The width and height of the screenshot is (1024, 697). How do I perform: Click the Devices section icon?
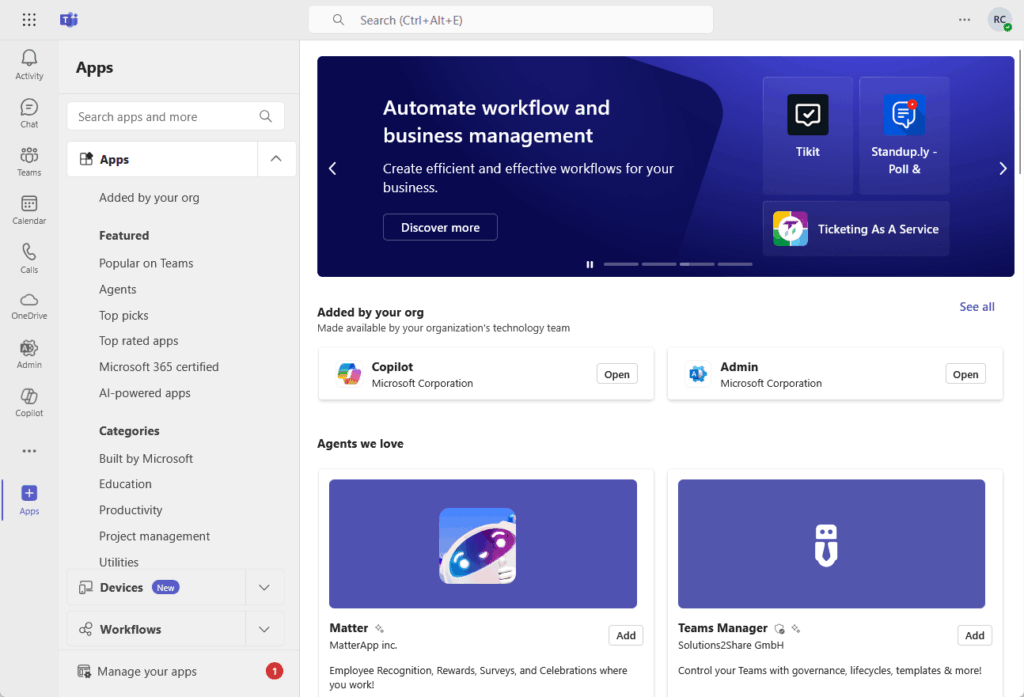tap(86, 587)
